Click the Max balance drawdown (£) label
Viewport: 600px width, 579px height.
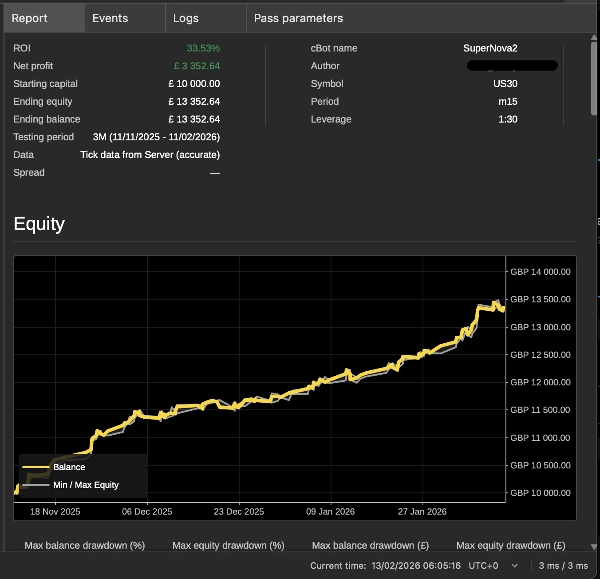[x=369, y=546]
